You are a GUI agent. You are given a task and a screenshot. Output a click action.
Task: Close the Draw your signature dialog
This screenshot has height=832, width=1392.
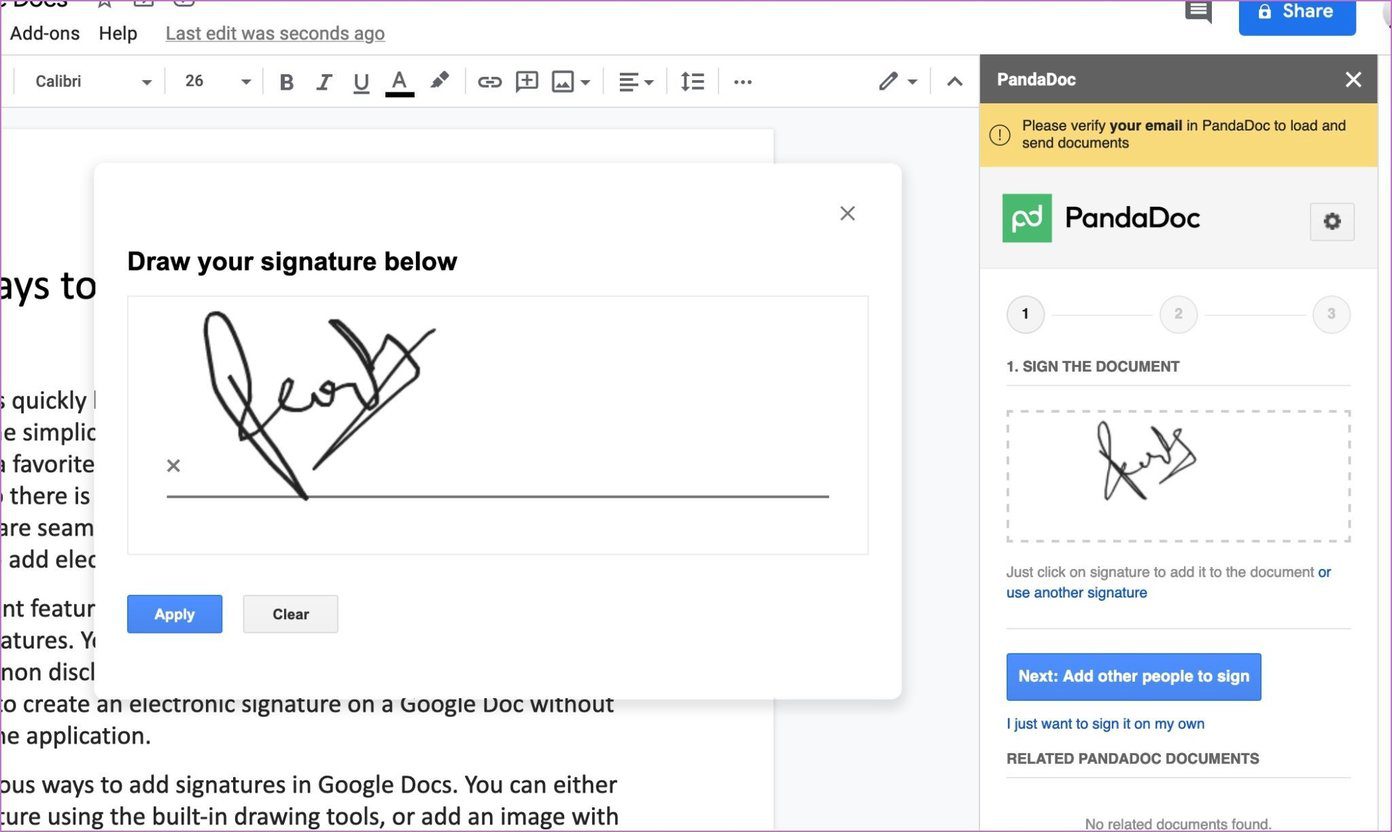click(x=848, y=213)
